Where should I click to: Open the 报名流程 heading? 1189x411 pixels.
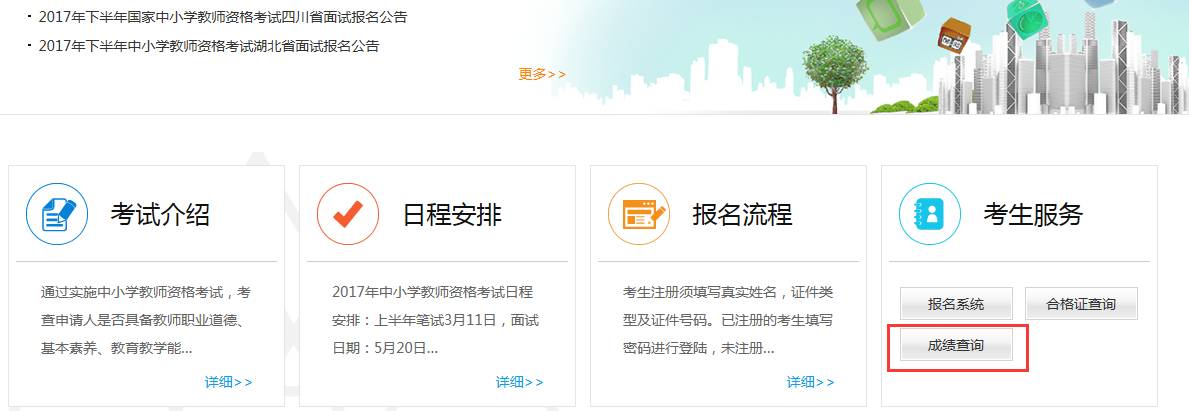[x=742, y=215]
